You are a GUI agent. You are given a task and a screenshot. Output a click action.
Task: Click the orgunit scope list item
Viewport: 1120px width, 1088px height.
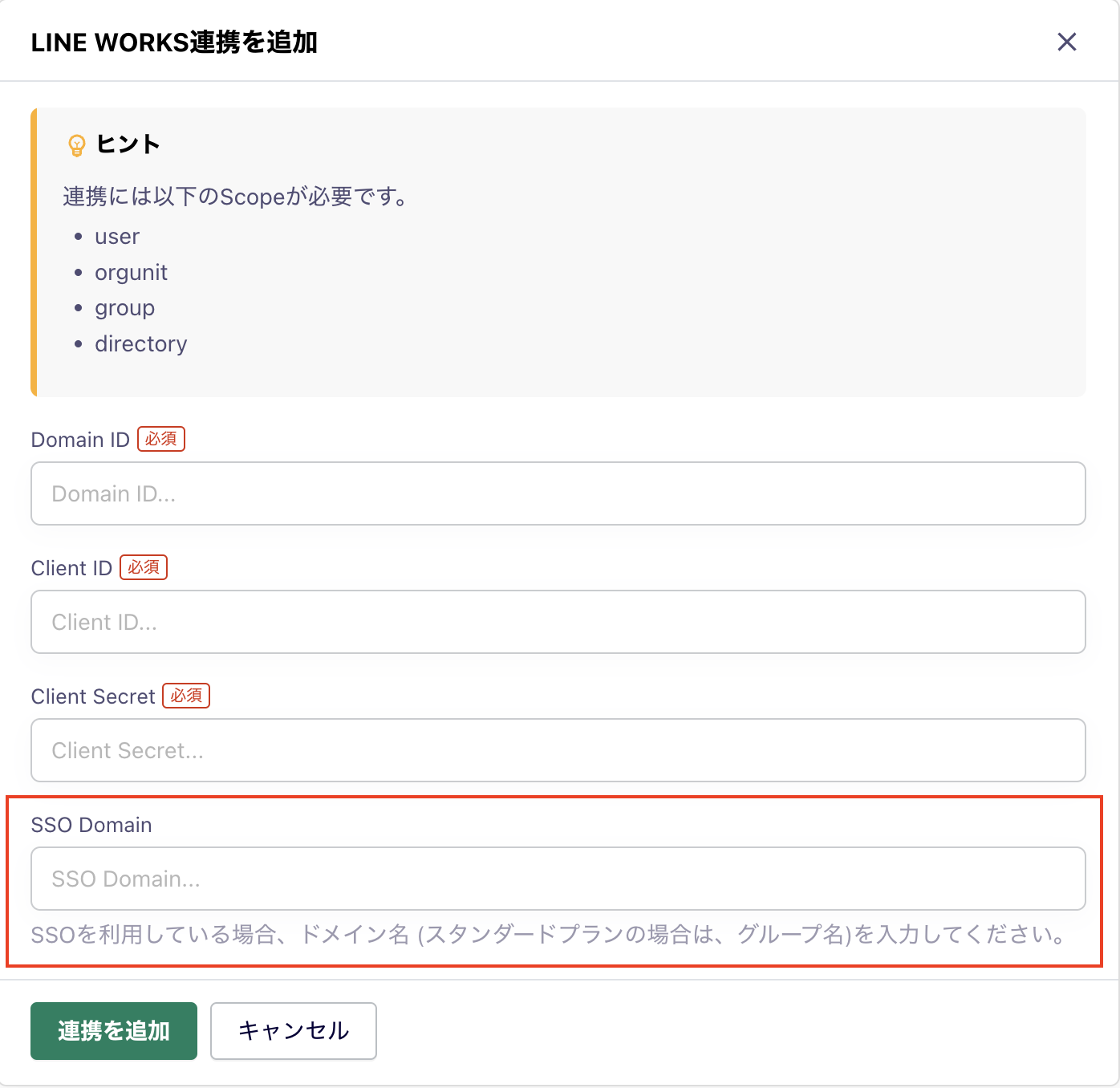[131, 272]
